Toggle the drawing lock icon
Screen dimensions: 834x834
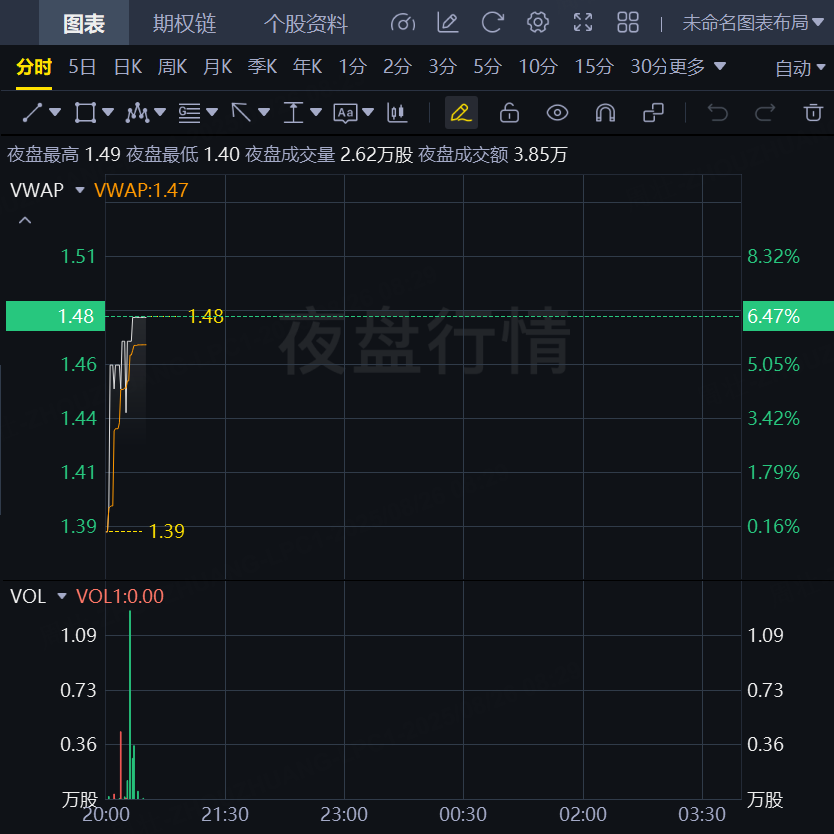pos(509,112)
